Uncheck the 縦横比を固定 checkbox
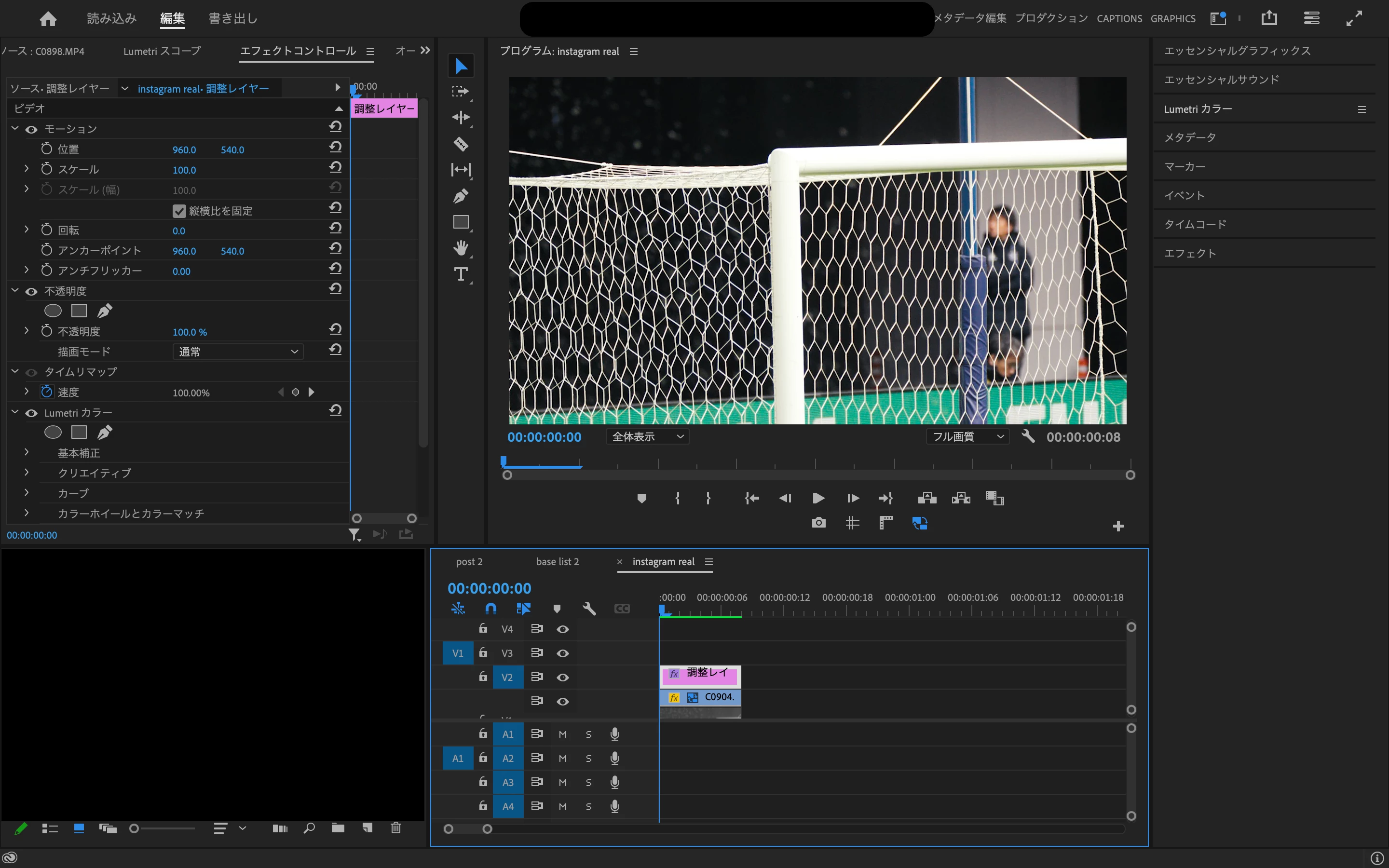Image resolution: width=1389 pixels, height=868 pixels. click(x=179, y=211)
